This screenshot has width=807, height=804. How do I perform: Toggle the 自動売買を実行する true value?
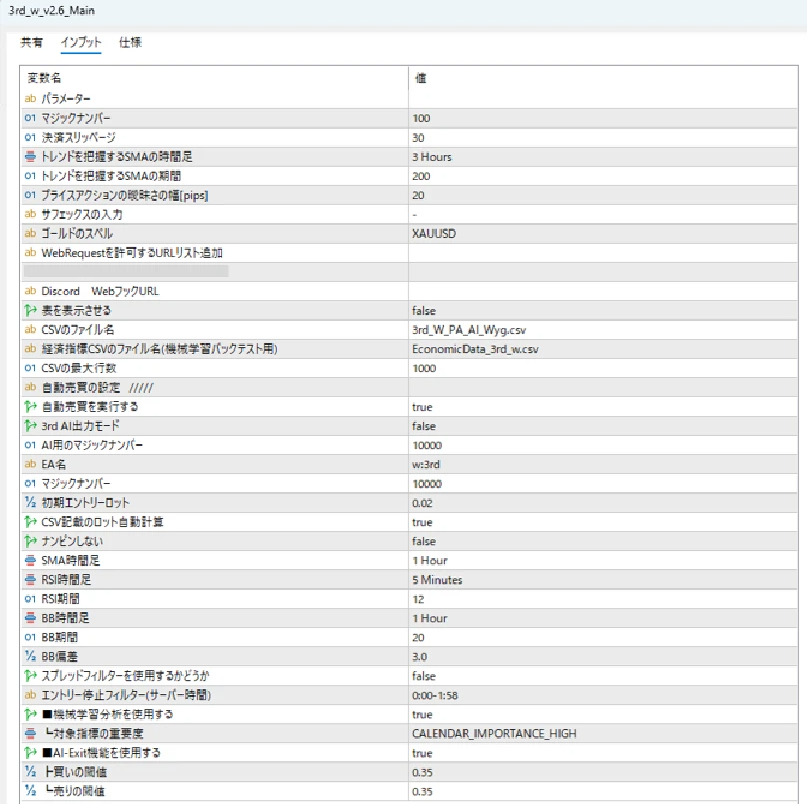(x=422, y=407)
